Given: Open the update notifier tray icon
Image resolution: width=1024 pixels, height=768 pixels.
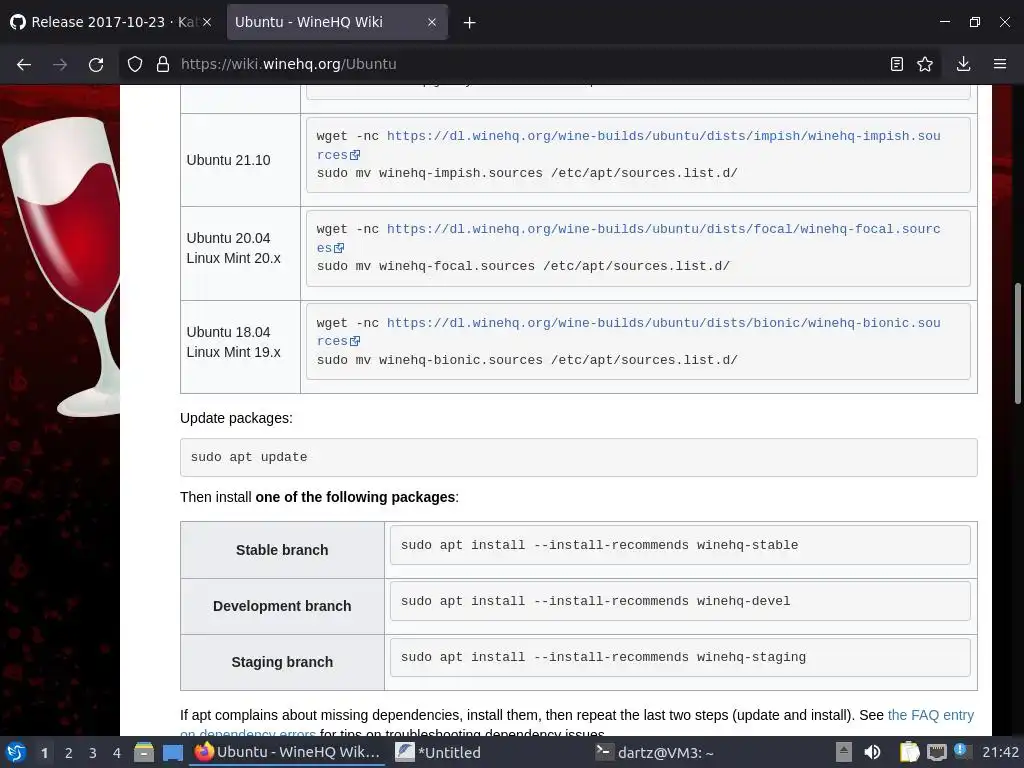Looking at the screenshot, I should coord(961,750).
